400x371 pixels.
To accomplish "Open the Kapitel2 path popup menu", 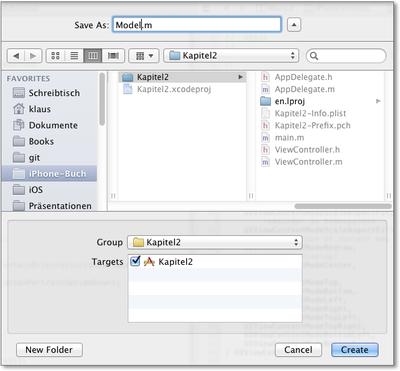I will (231, 56).
